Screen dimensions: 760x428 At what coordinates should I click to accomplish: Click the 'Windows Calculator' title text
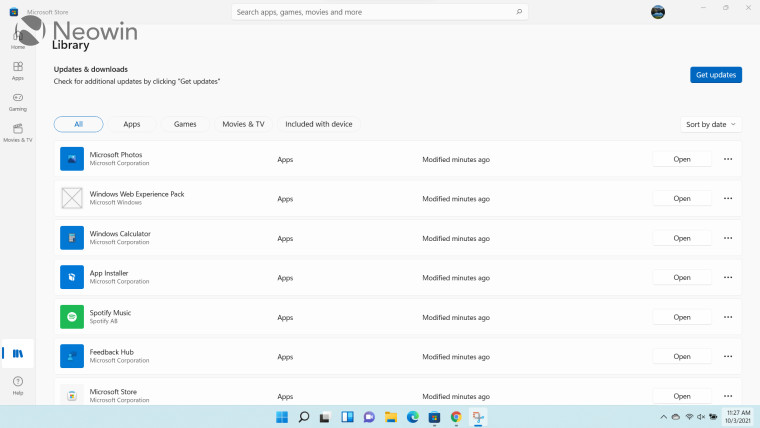(120, 234)
